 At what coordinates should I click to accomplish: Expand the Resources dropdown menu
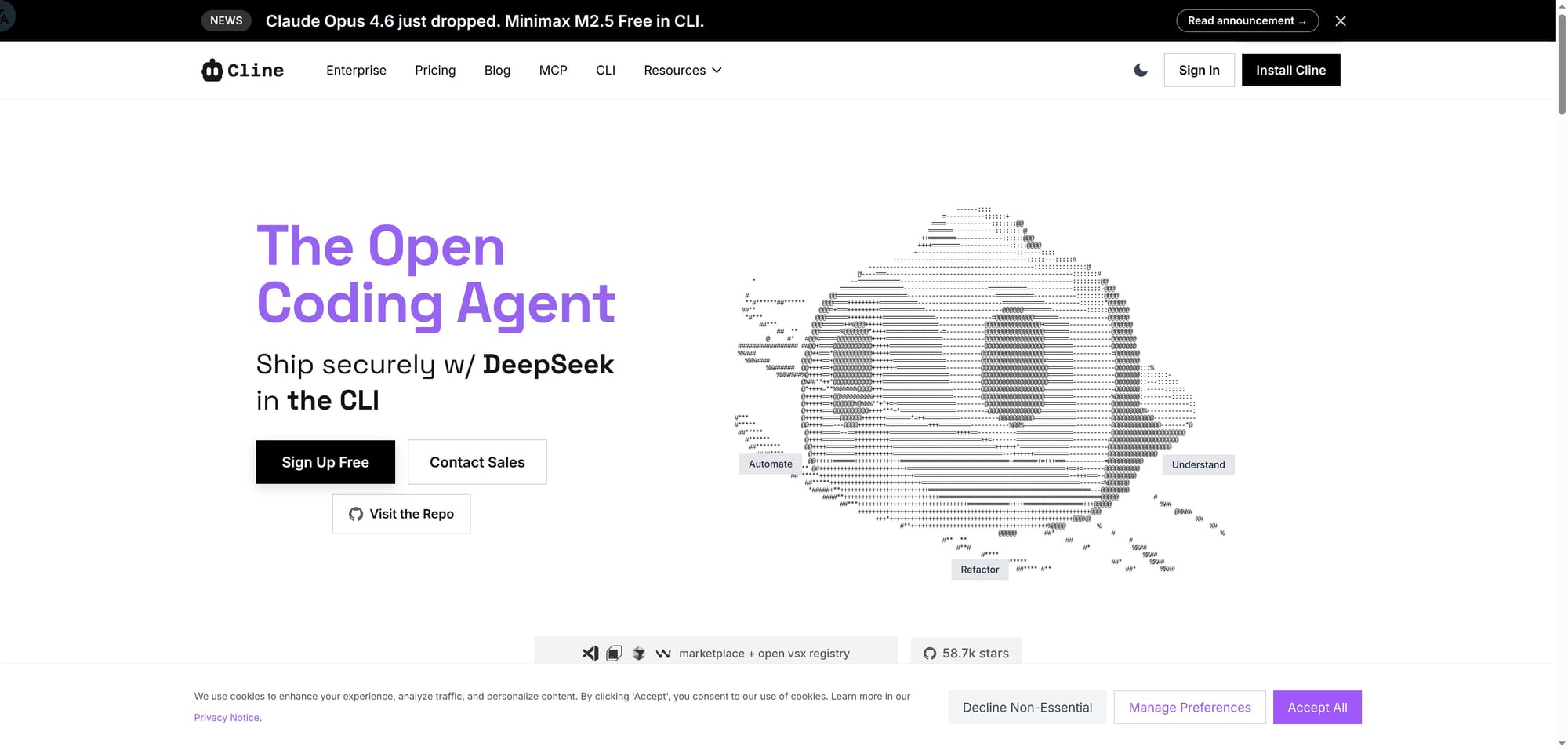click(x=682, y=71)
